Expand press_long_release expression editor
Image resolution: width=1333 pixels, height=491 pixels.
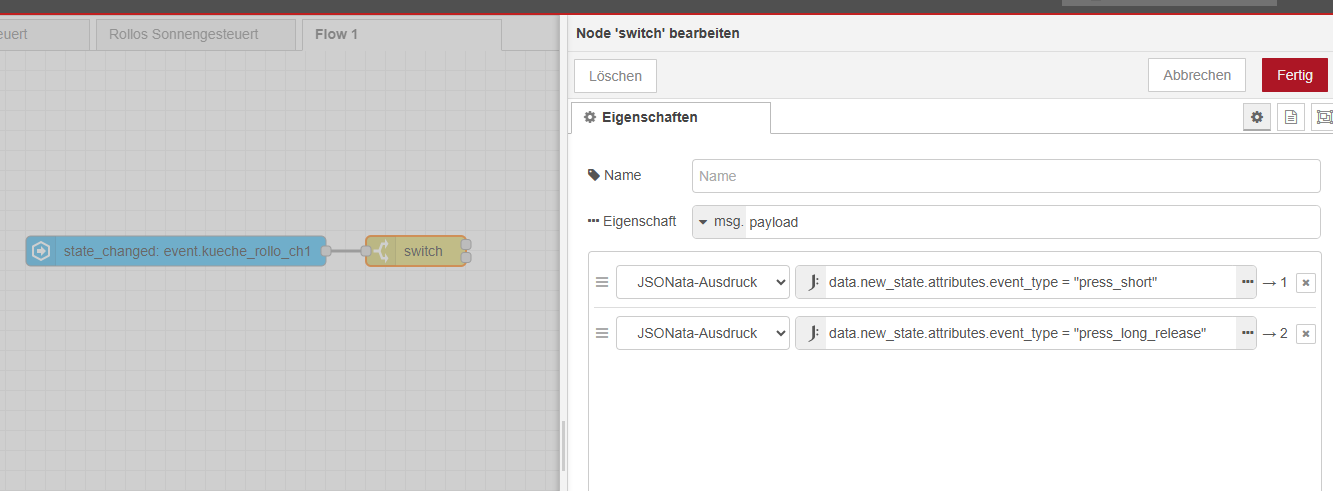click(x=1247, y=334)
